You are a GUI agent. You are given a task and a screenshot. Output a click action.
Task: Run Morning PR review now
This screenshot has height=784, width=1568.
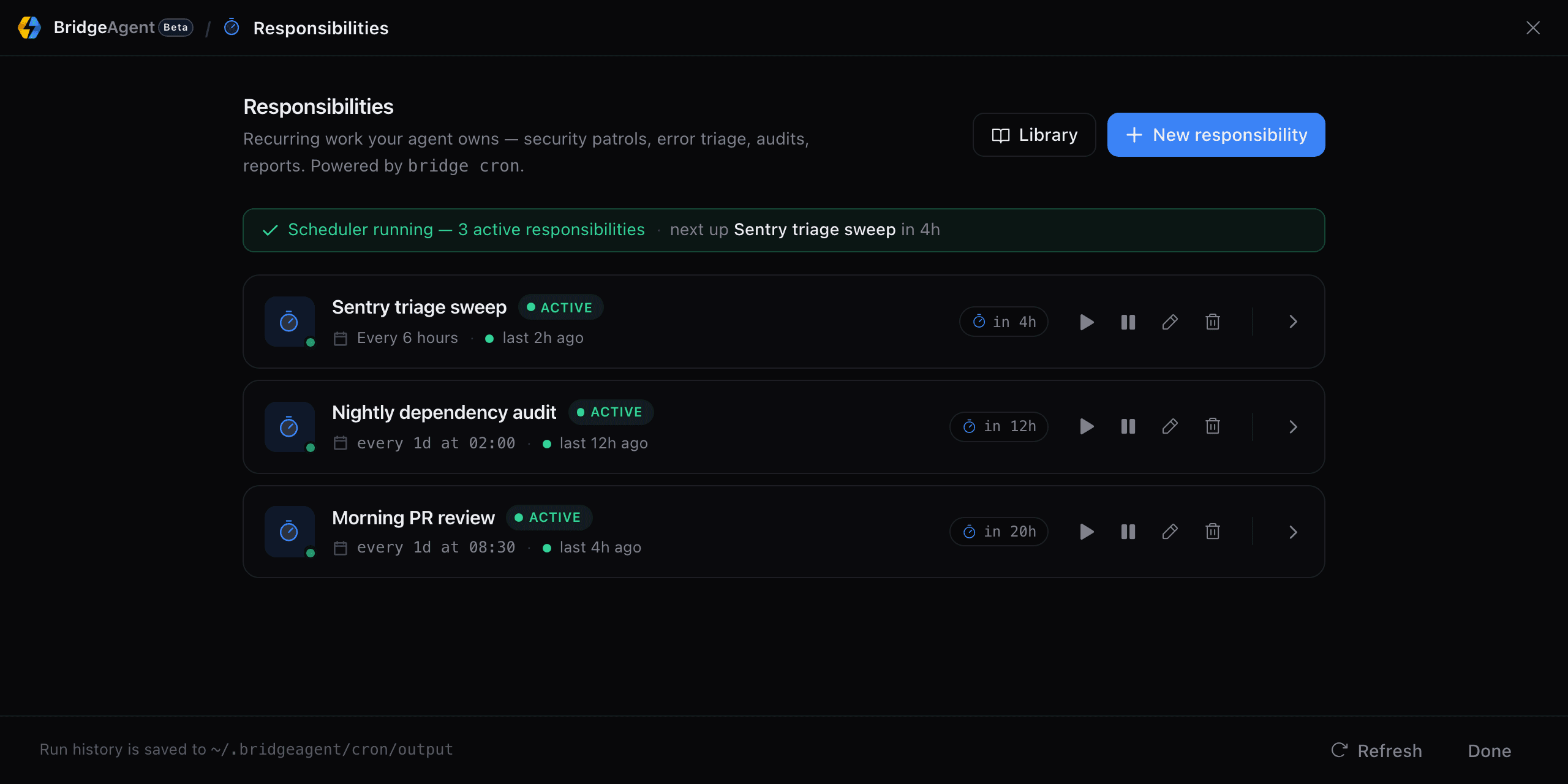pos(1087,532)
